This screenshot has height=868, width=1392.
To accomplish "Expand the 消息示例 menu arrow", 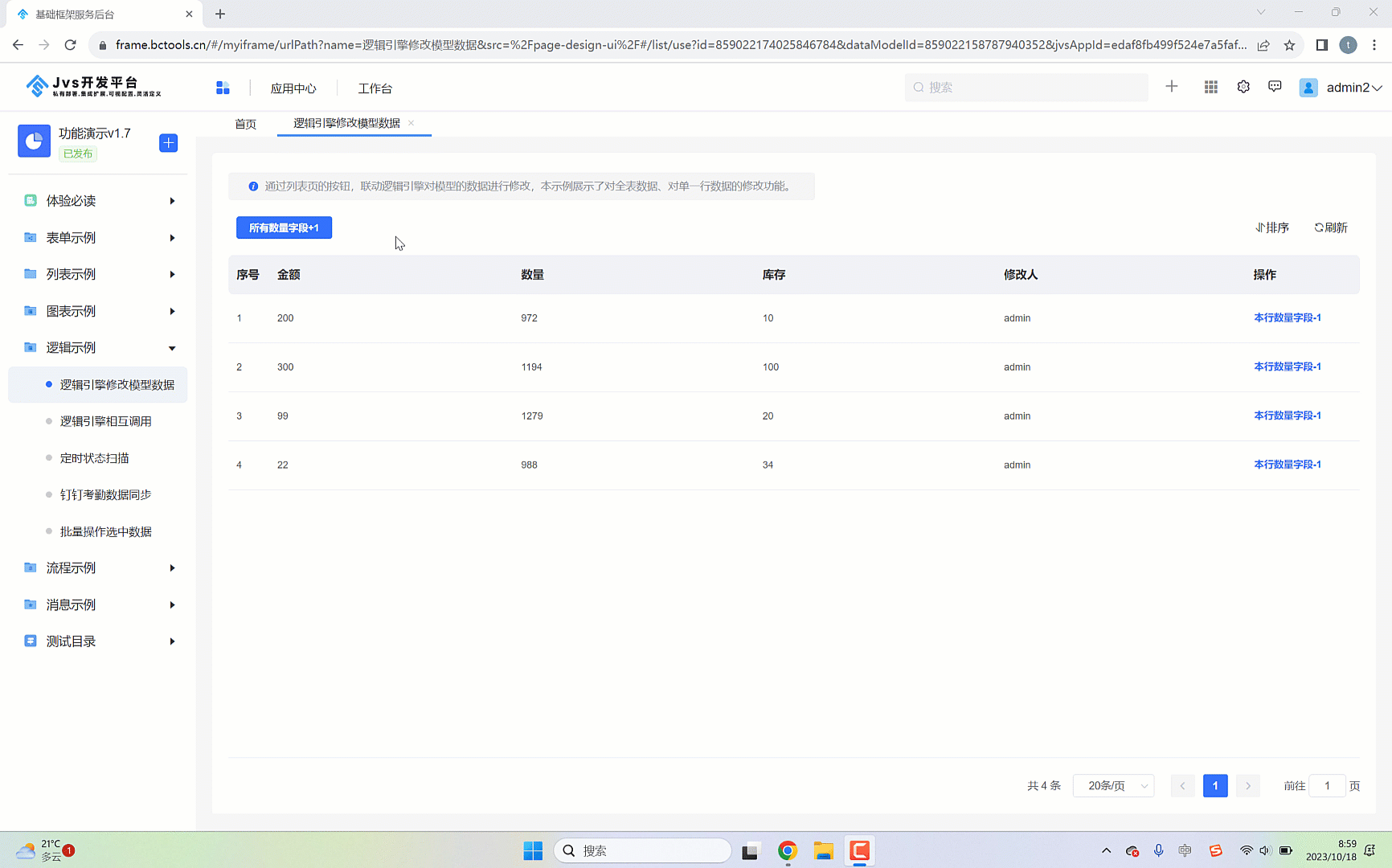I will (172, 604).
